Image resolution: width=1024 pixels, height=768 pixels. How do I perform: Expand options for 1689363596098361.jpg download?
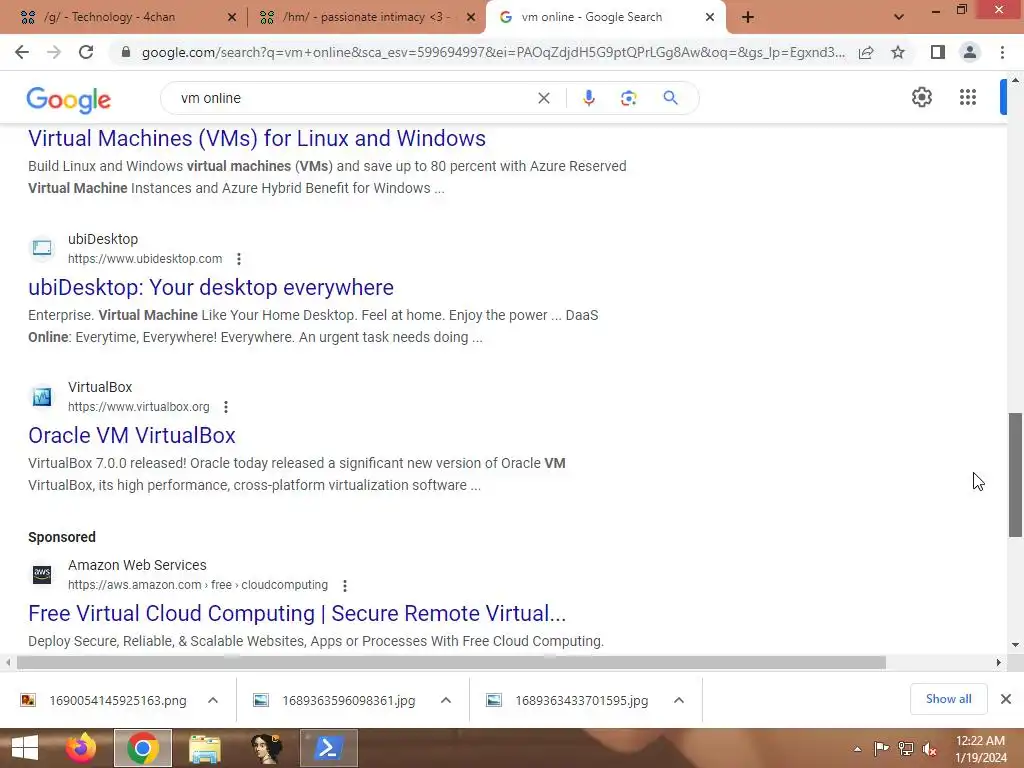point(446,700)
